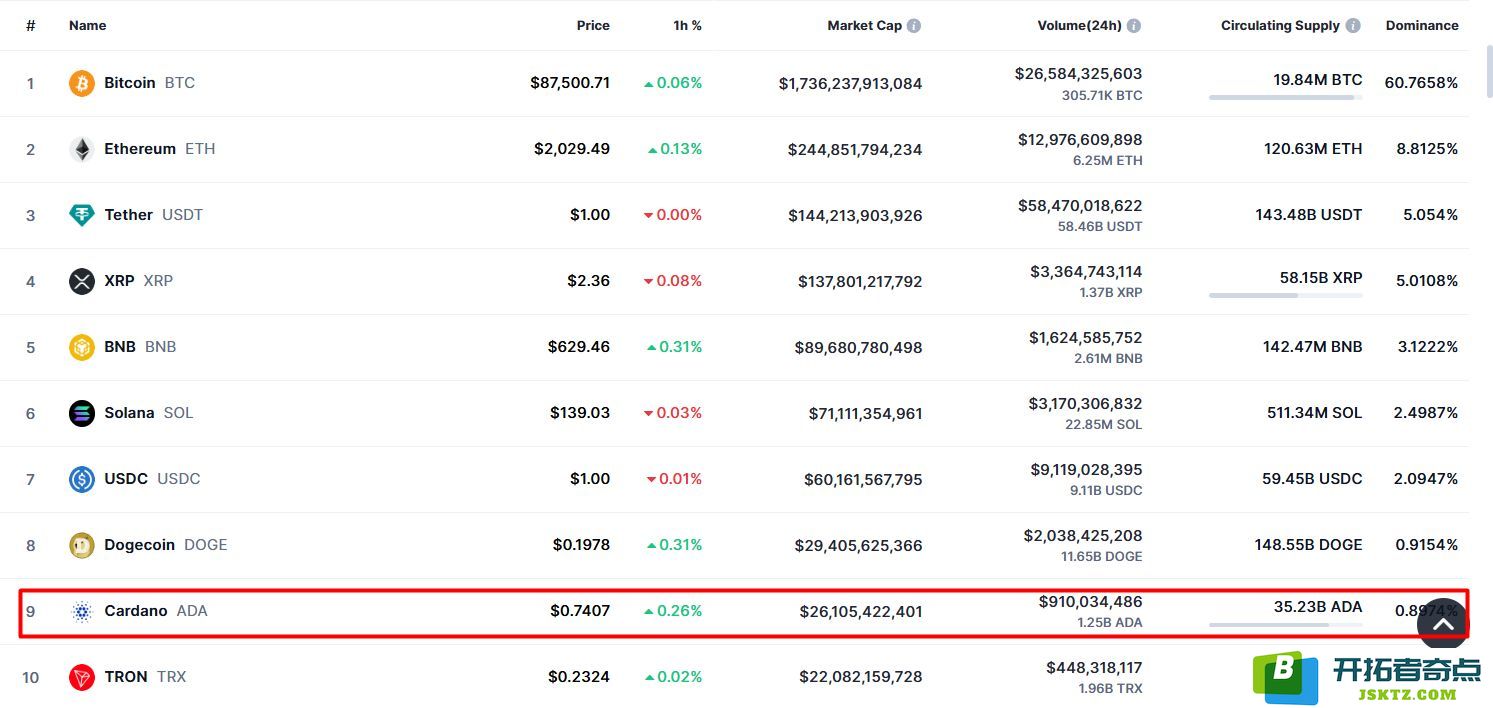Select Ethereum's 1h change 0.13%
The image size is (1493, 708).
point(675,149)
